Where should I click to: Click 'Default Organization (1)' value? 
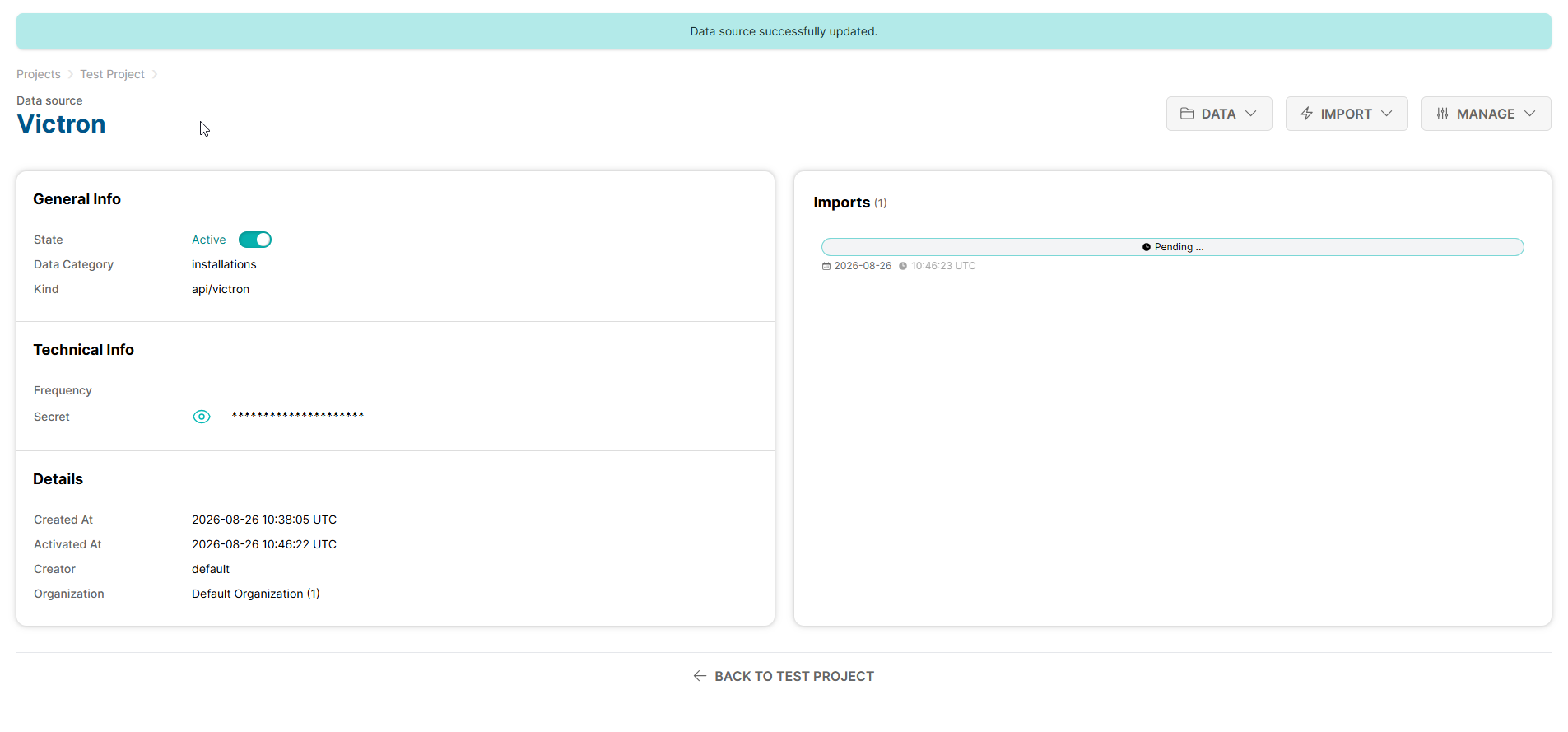[256, 594]
